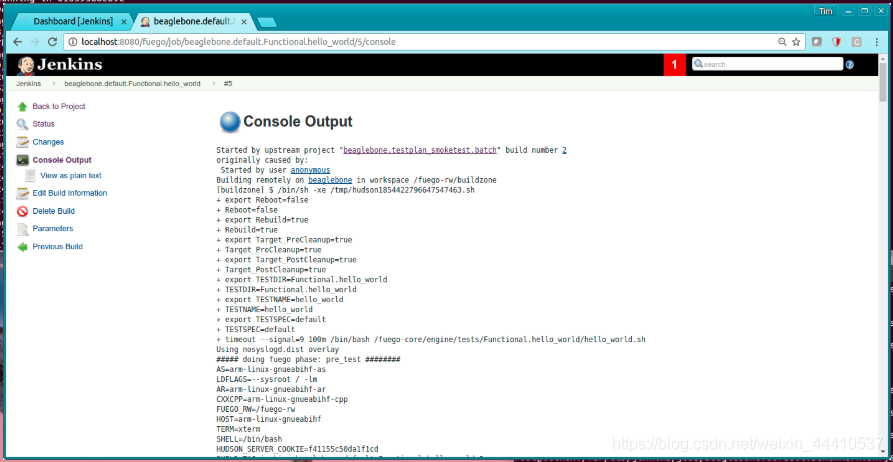Click the Edit Build Information pencil icon

click(22, 194)
